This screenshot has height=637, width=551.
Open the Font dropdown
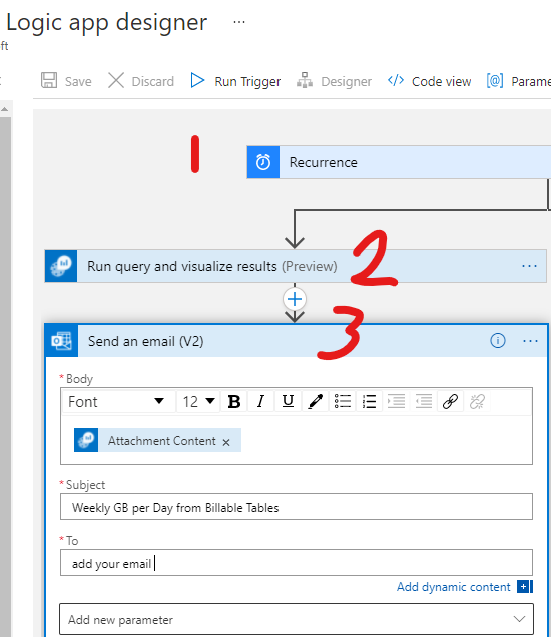[119, 401]
